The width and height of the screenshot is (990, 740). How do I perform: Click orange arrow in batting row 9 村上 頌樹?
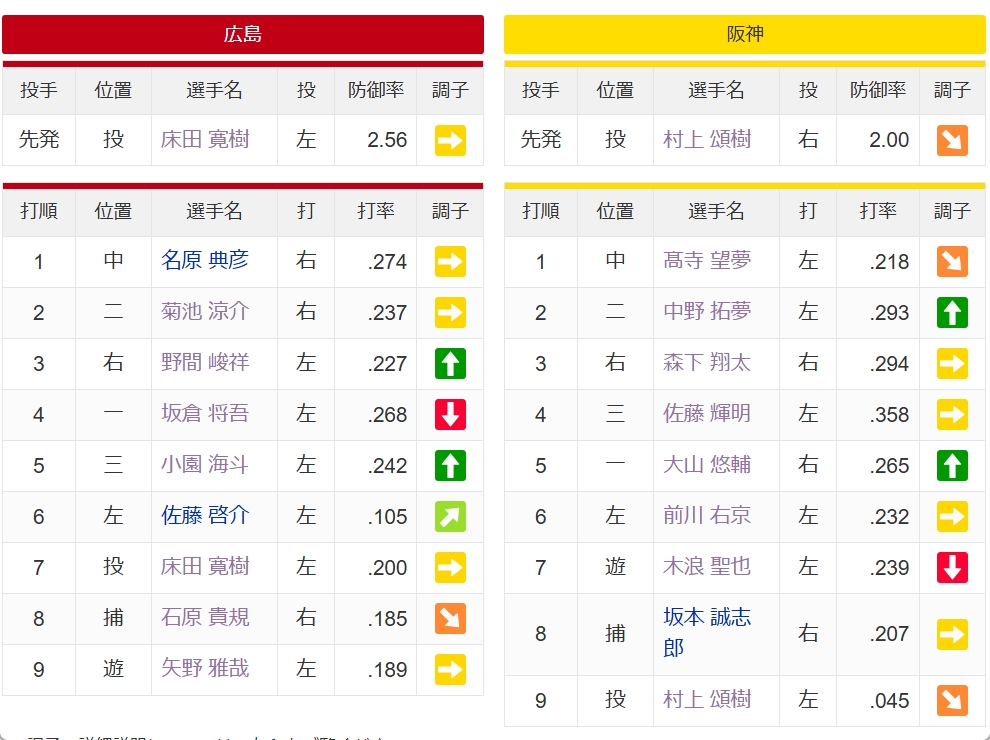coord(952,701)
